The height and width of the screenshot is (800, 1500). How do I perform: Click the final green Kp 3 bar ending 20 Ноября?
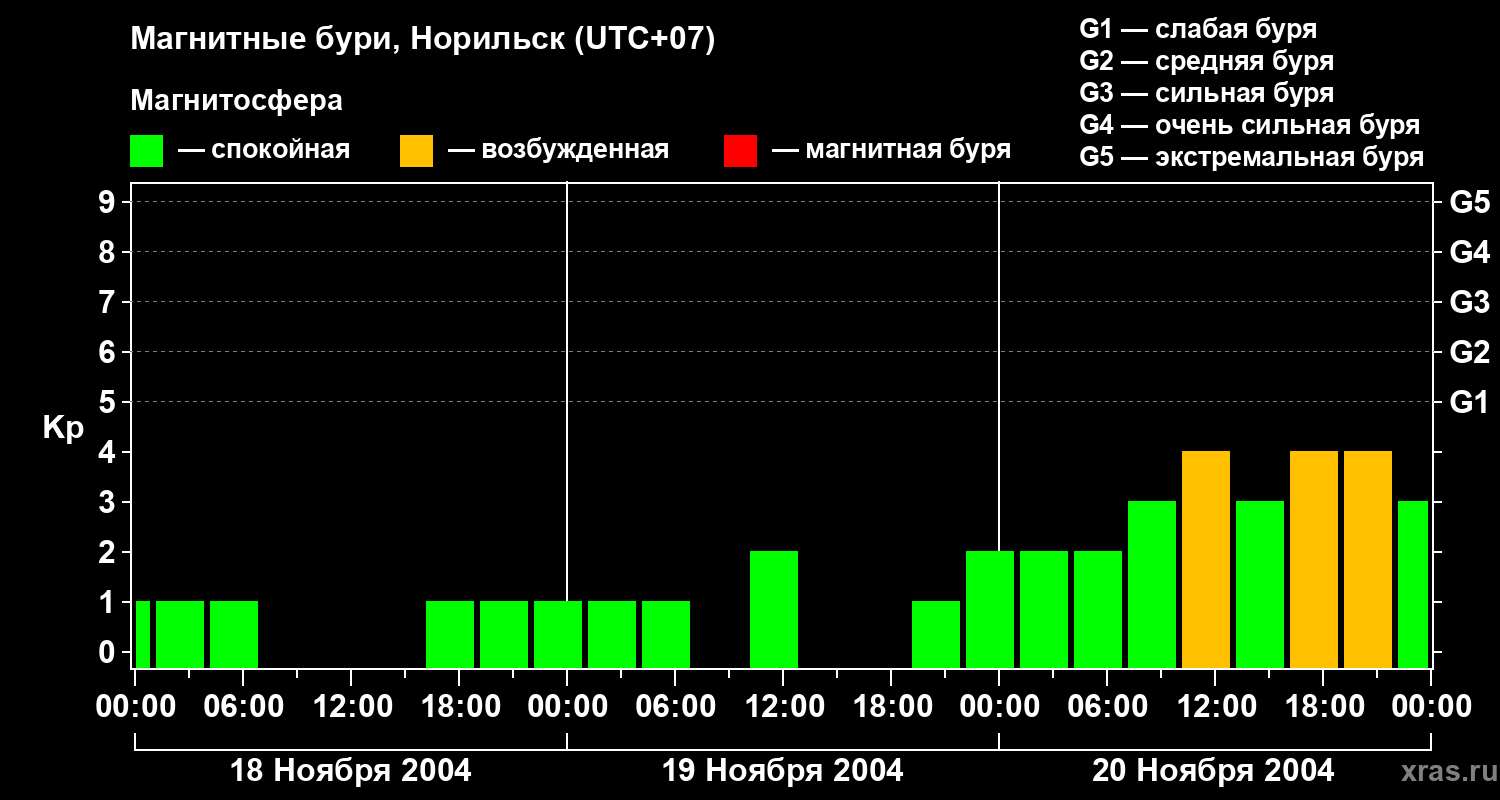click(1413, 584)
